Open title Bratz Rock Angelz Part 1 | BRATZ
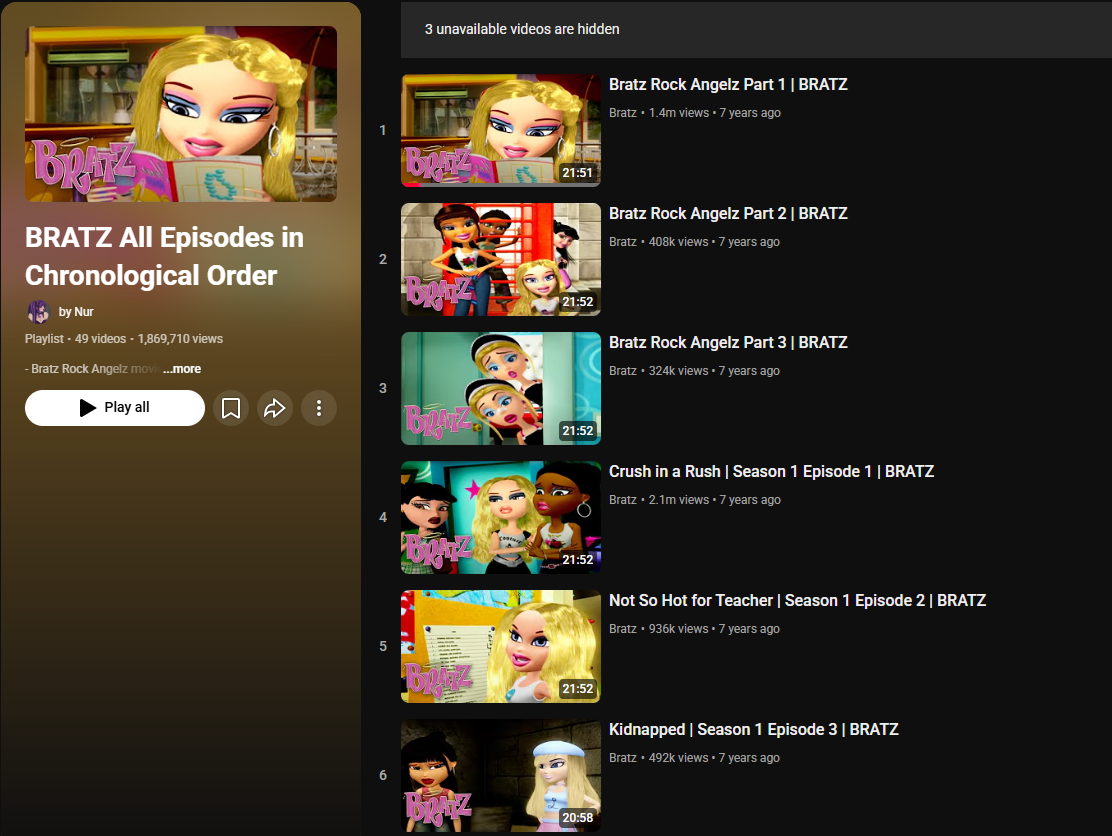1112x836 pixels. coord(728,84)
